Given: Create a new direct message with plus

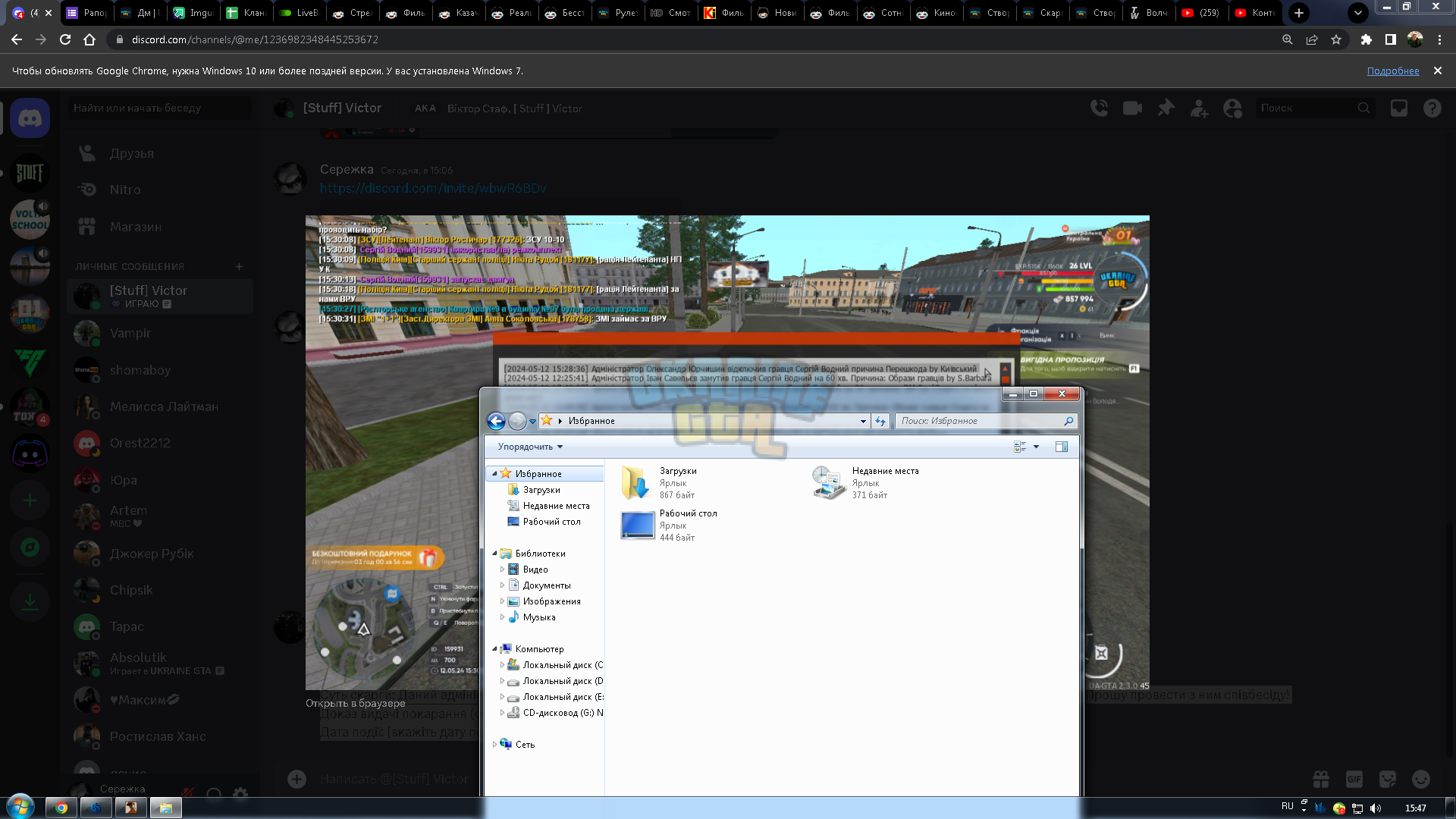Looking at the screenshot, I should pos(239,266).
